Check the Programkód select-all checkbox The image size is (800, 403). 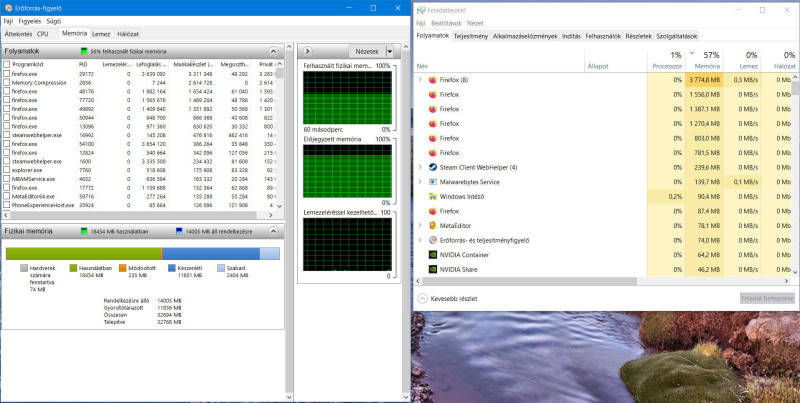(7, 64)
